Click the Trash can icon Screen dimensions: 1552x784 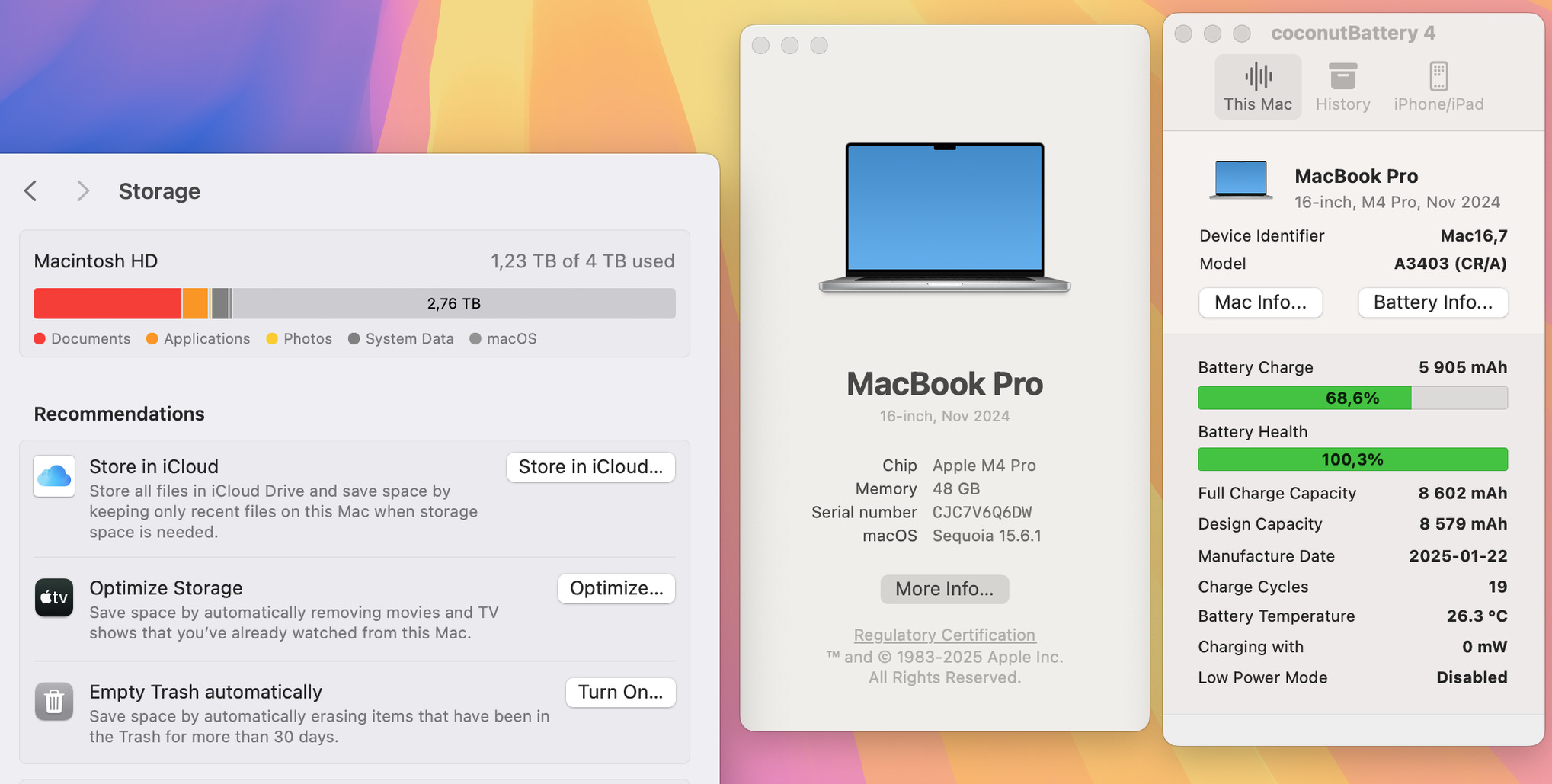54,701
